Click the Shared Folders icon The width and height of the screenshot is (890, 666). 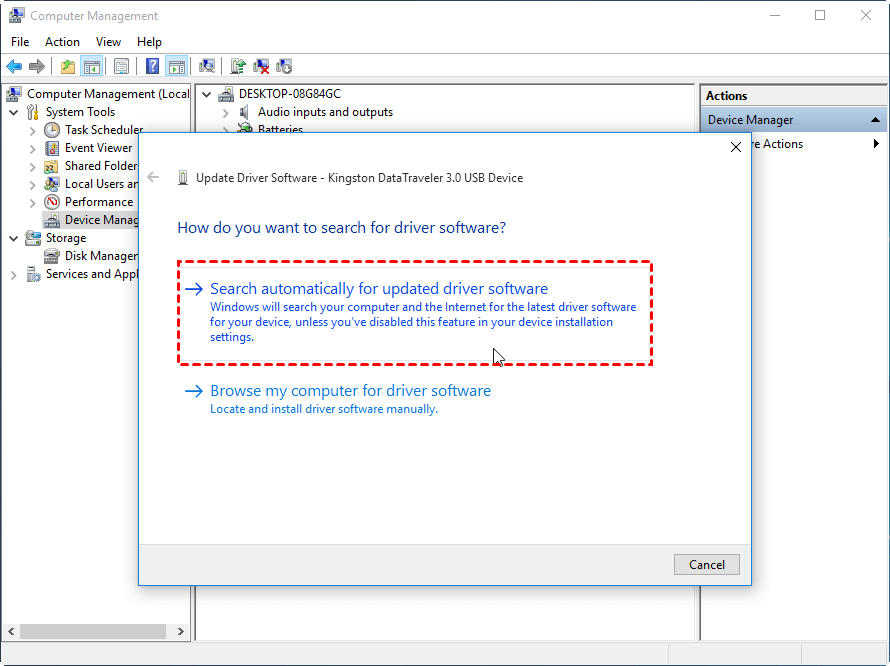tap(52, 166)
